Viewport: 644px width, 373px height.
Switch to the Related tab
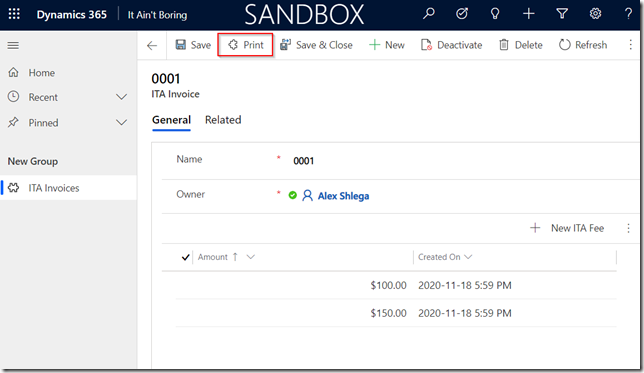[x=223, y=120]
